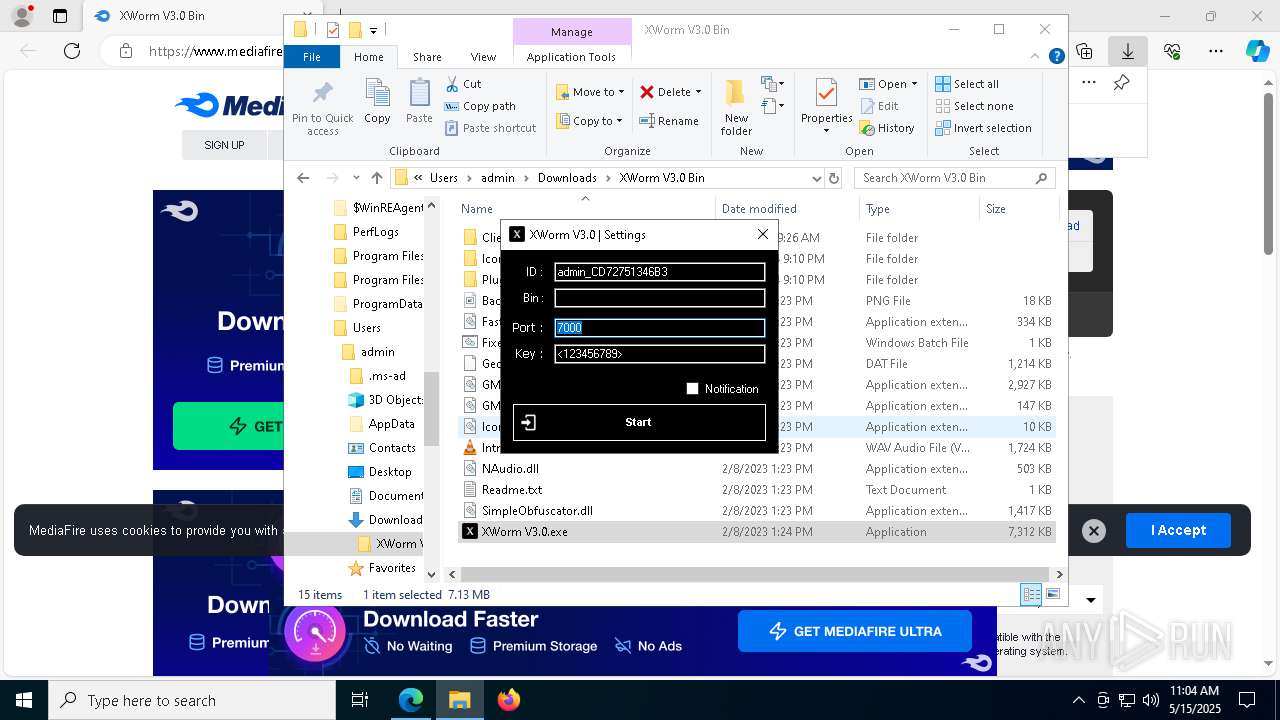Open the File menu tab
Image resolution: width=1280 pixels, height=720 pixels.
(x=312, y=57)
